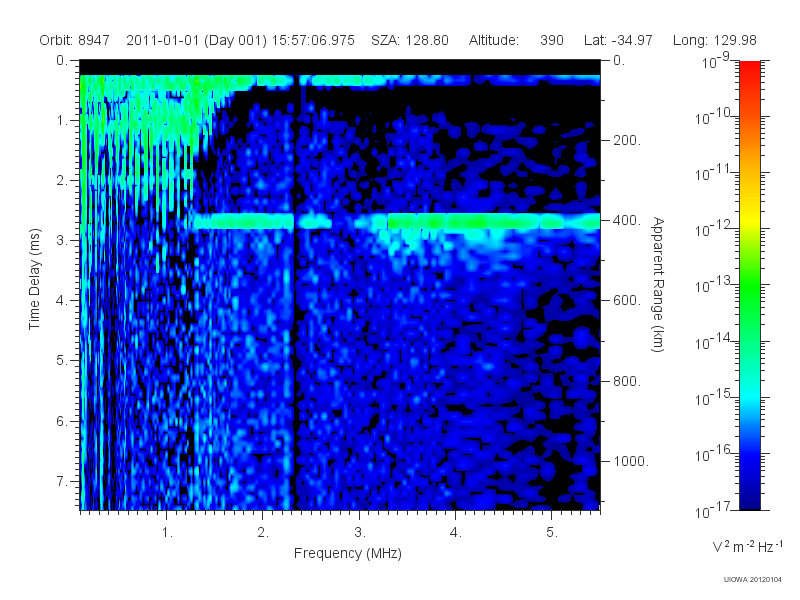Click the 'Apparent Range (km)' axis label
800x600 pixels.
click(x=658, y=284)
